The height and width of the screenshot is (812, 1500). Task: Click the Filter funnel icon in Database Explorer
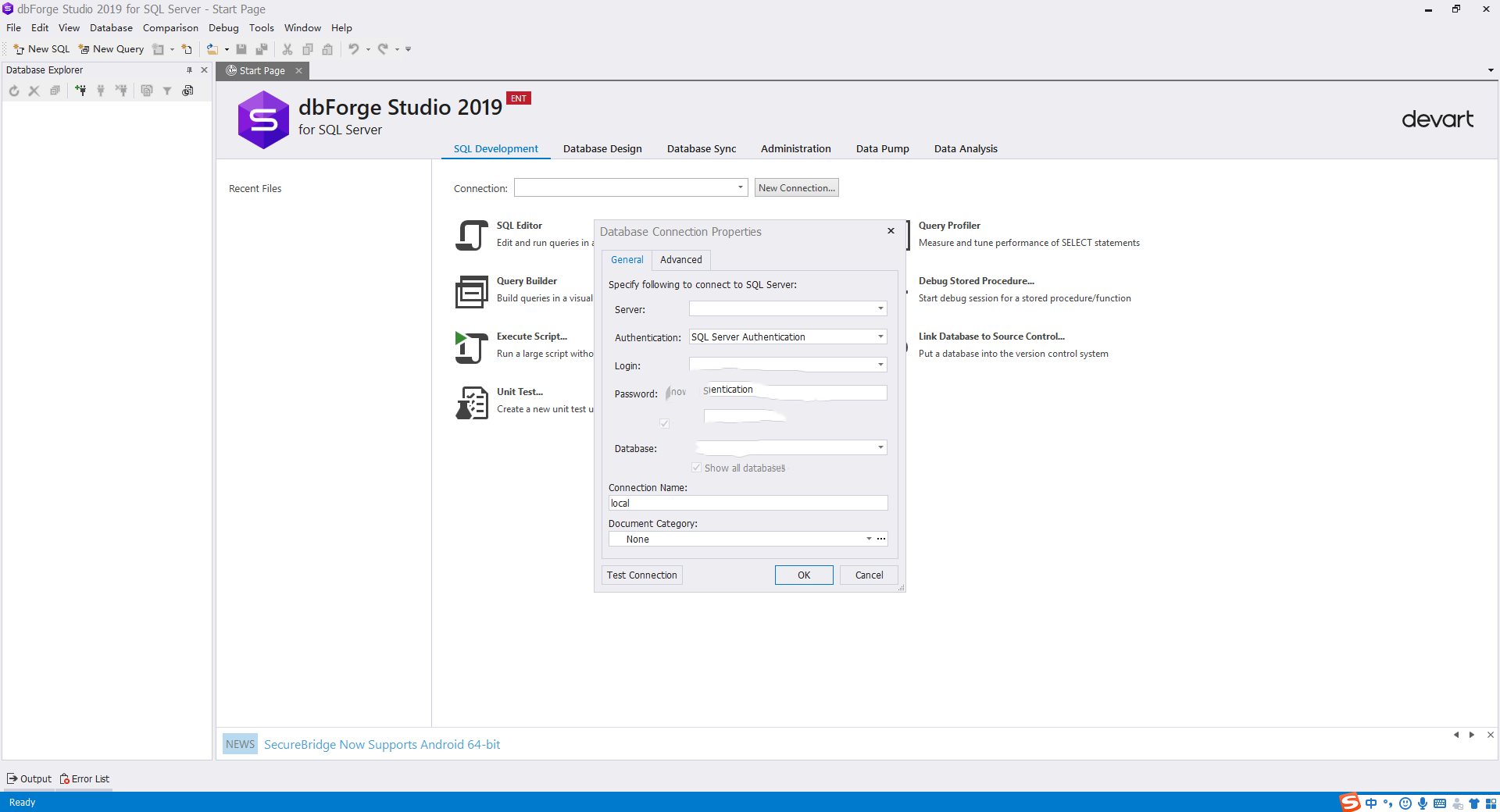tap(167, 91)
